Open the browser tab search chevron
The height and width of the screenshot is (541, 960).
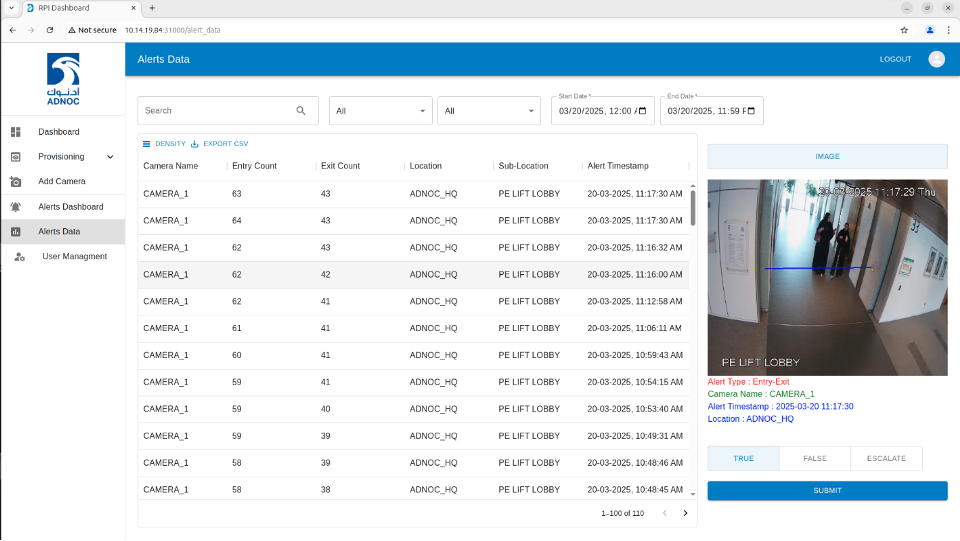(x=11, y=8)
